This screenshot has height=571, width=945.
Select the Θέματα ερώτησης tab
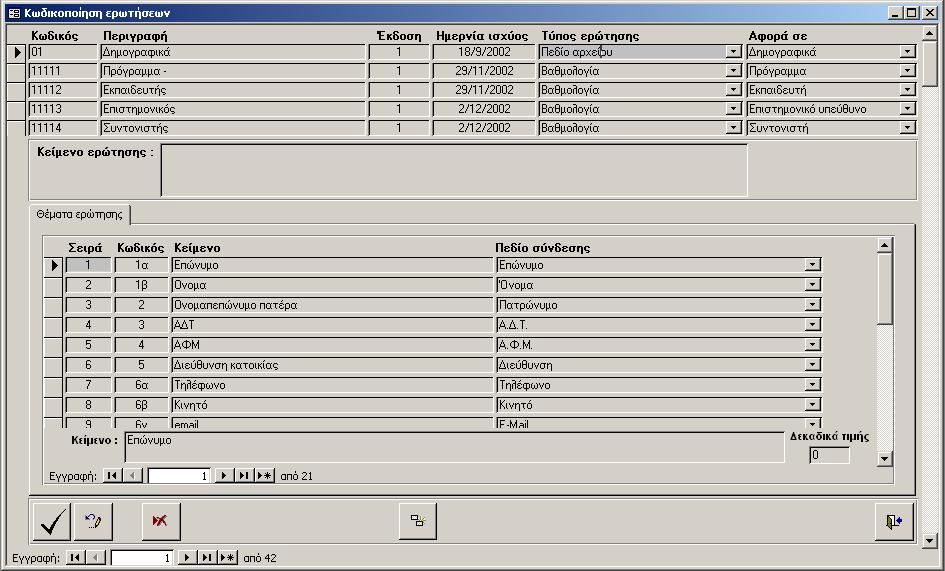pyautogui.click(x=80, y=215)
